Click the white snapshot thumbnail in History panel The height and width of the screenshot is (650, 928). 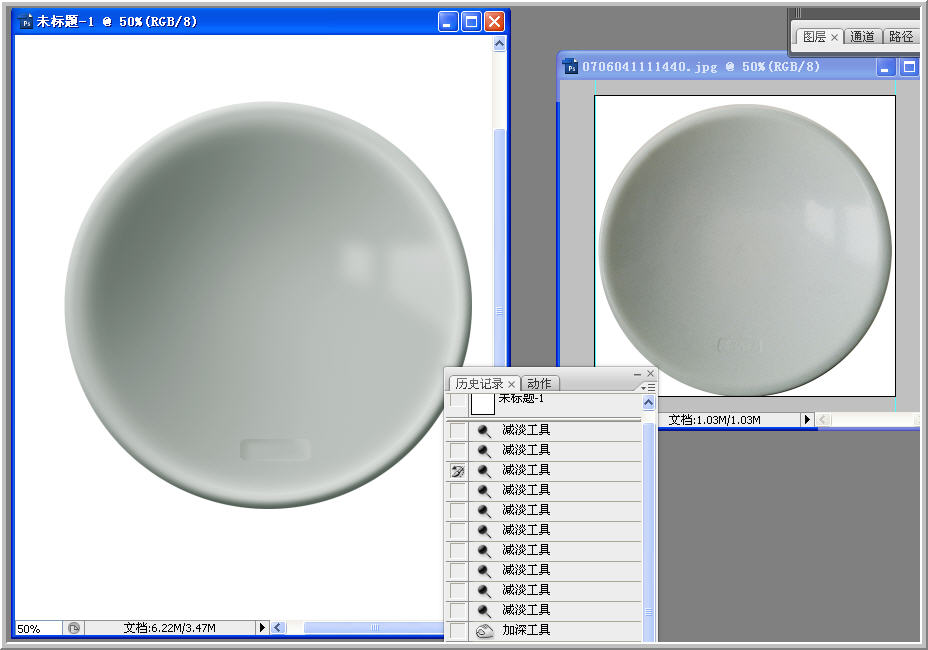482,404
